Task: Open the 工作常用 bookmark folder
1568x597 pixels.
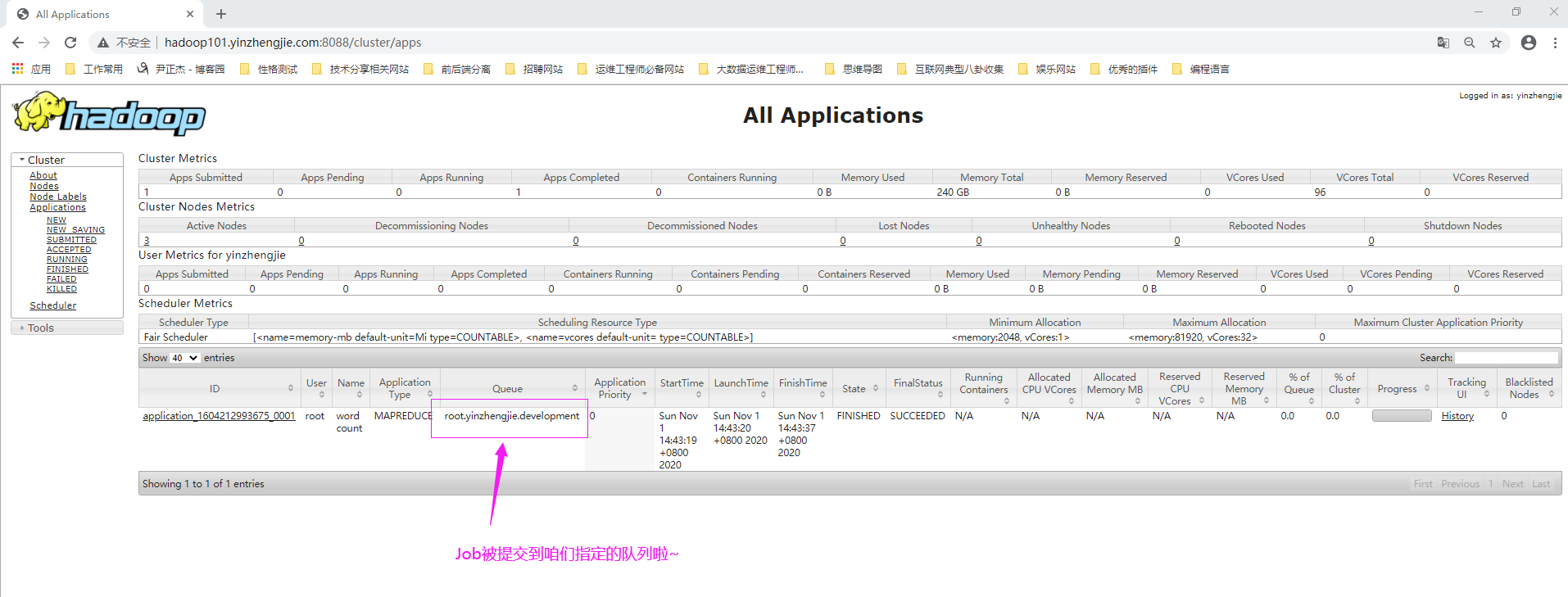Action: coord(94,69)
